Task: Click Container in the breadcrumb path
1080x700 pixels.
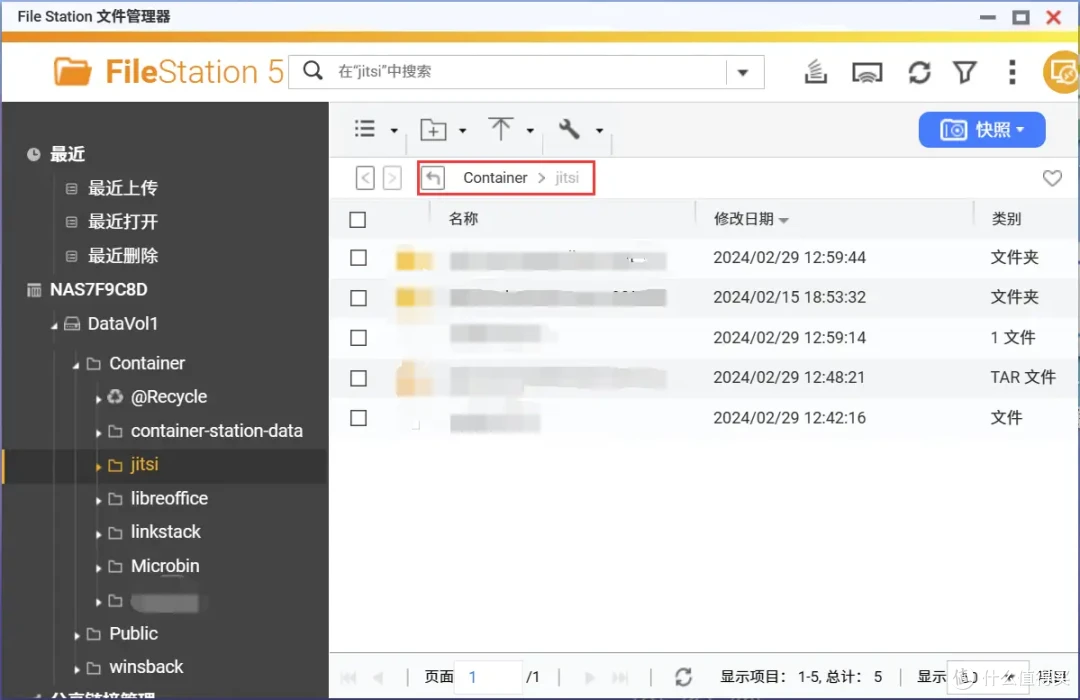Action: (x=495, y=178)
